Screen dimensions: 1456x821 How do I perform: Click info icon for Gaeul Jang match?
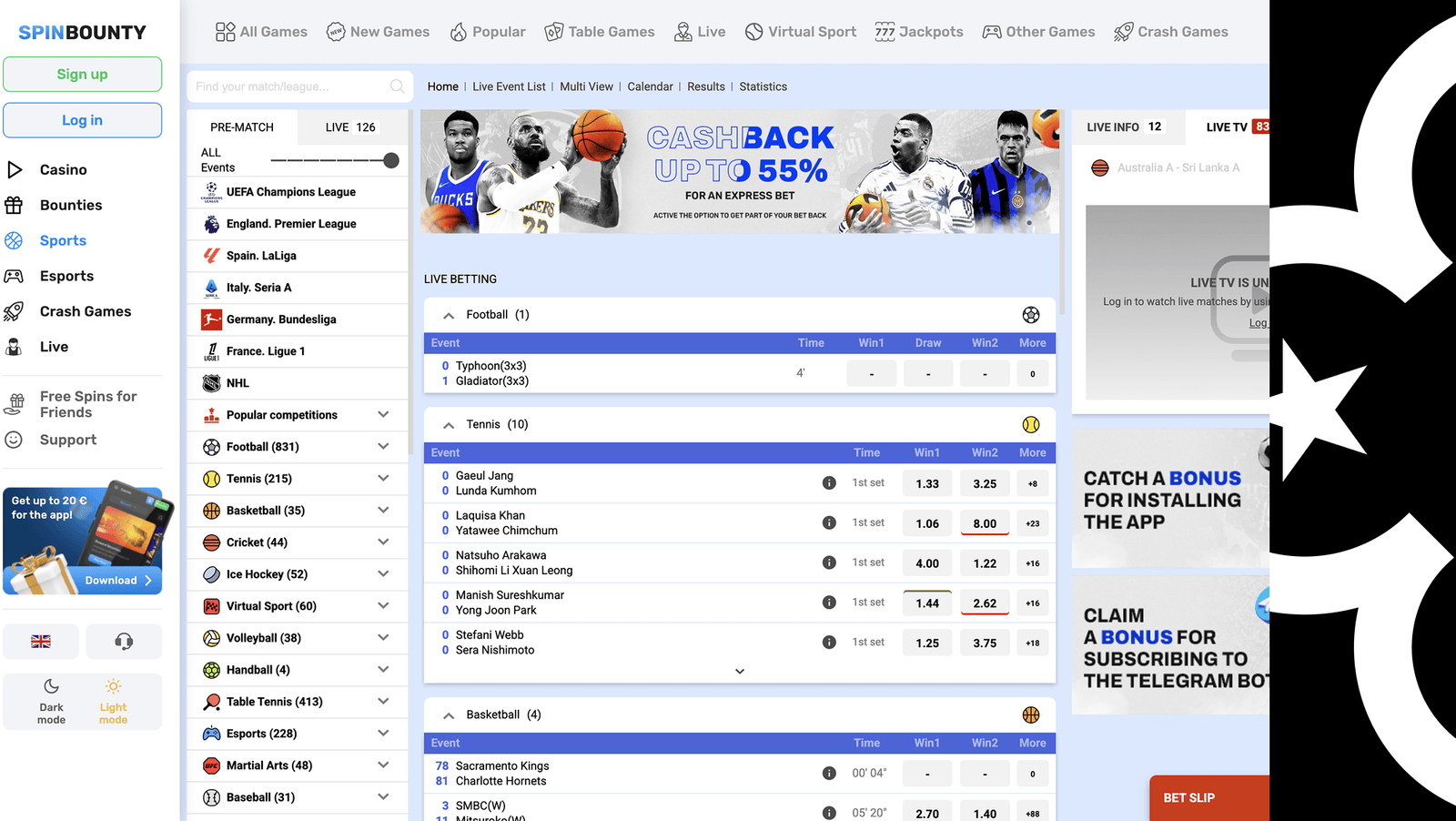[829, 483]
